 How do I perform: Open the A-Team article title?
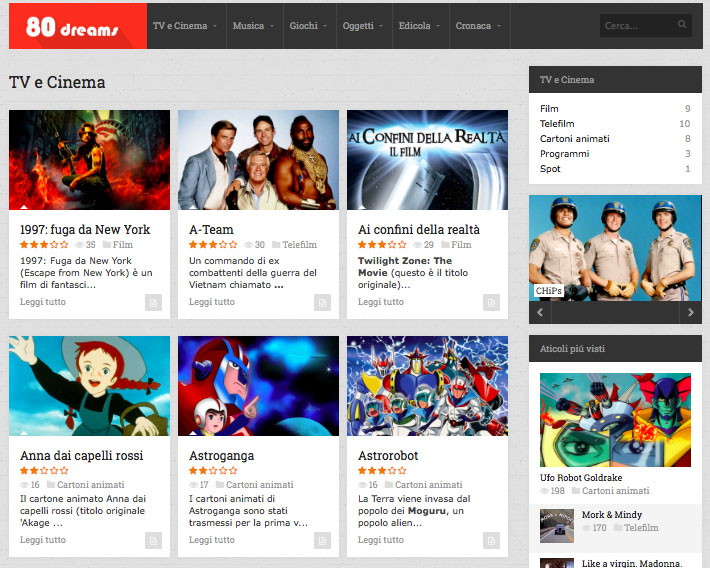211,230
